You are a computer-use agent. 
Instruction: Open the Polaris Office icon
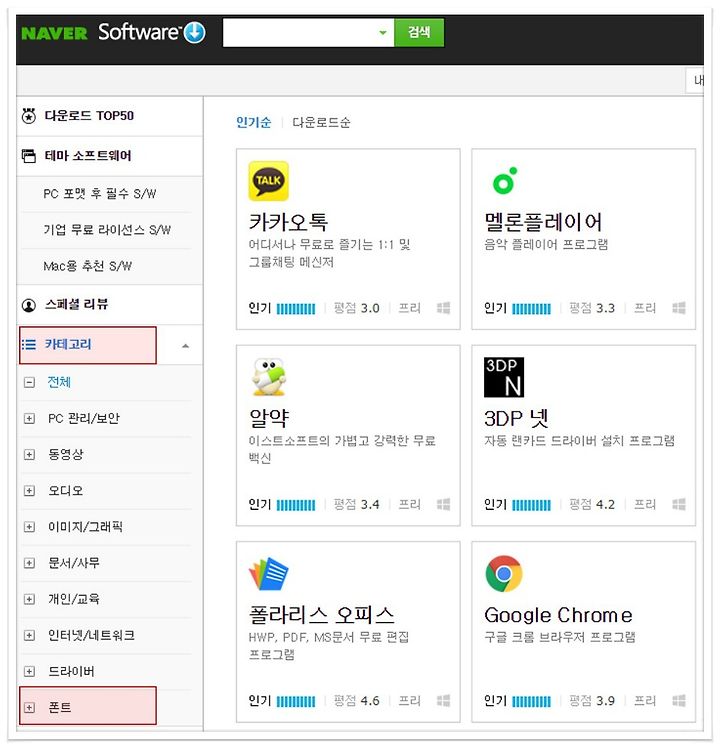pos(268,573)
